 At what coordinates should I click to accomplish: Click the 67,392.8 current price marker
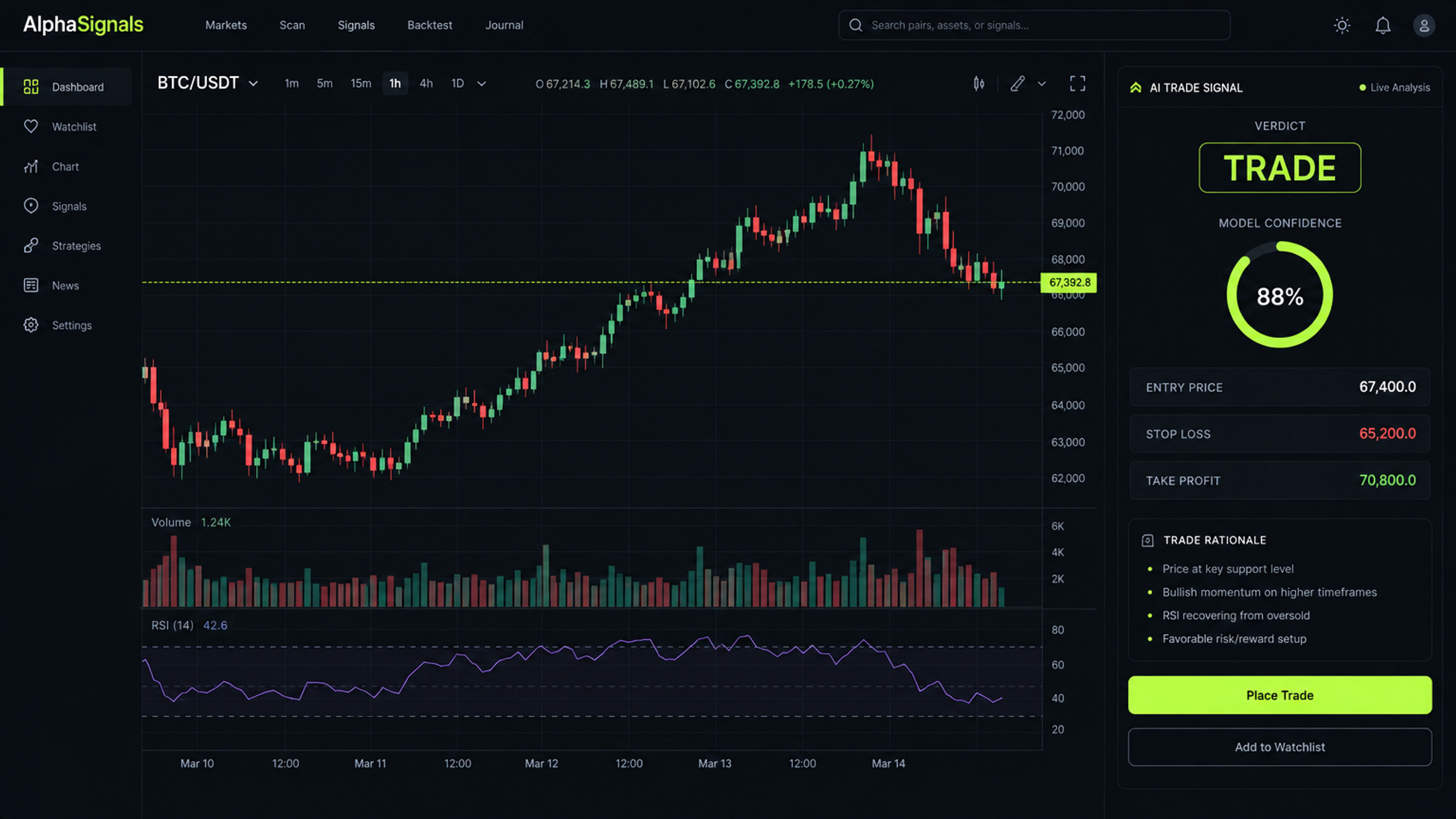tap(1069, 283)
